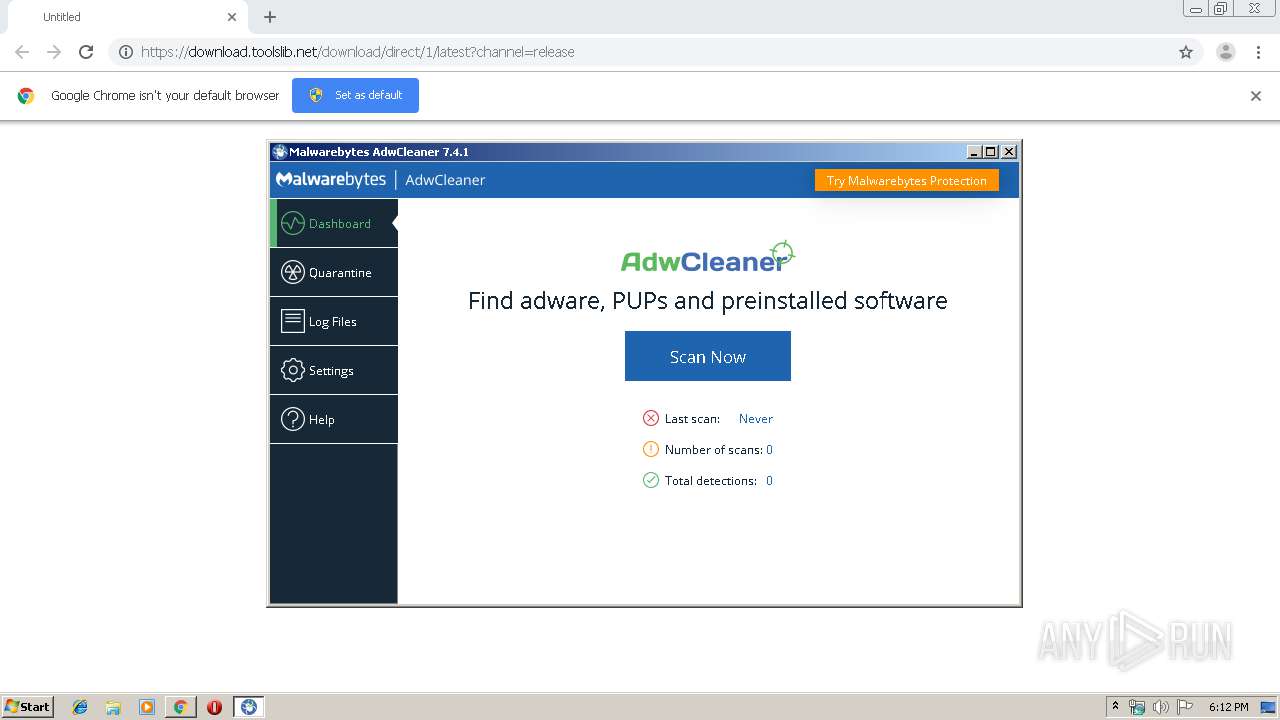1280x720 pixels.
Task: Set Chrome as default browser
Action: (x=355, y=95)
